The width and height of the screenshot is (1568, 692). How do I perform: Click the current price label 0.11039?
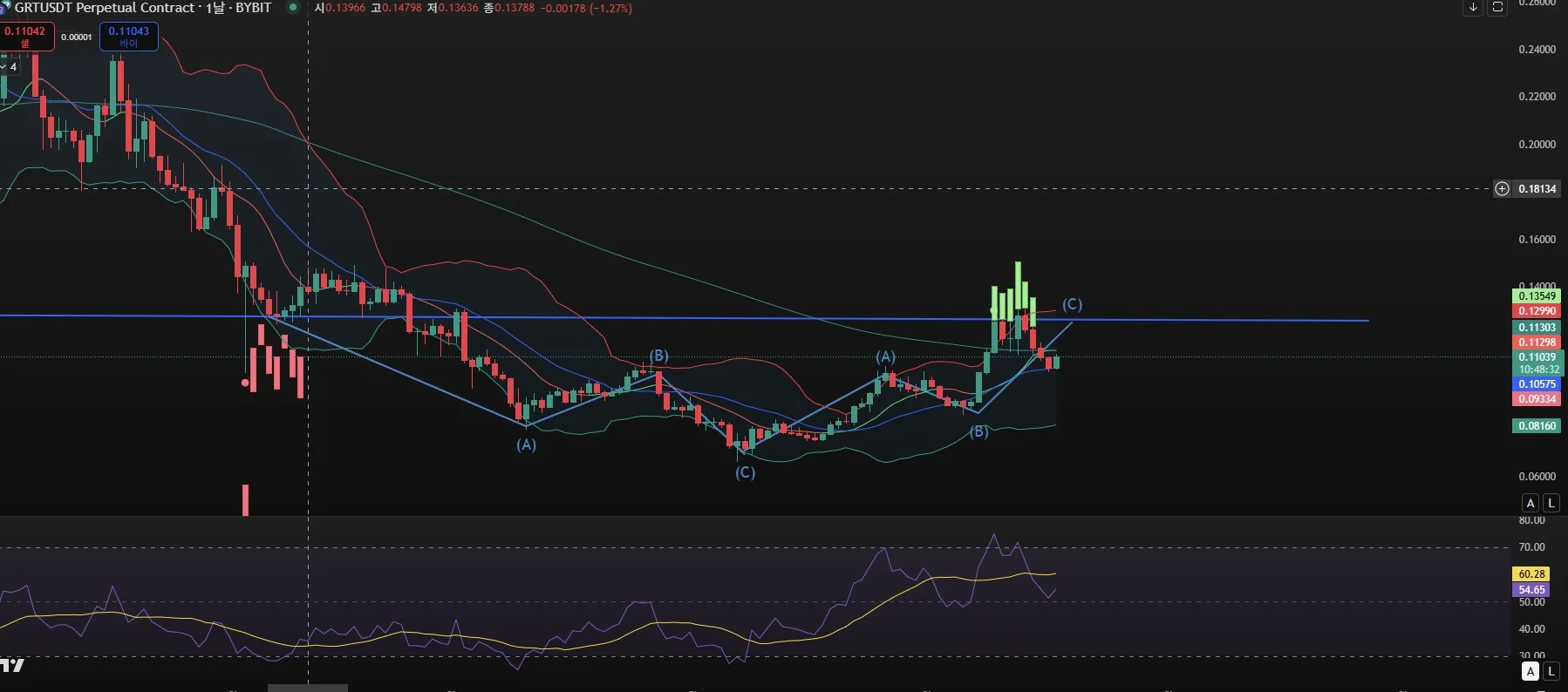1537,357
